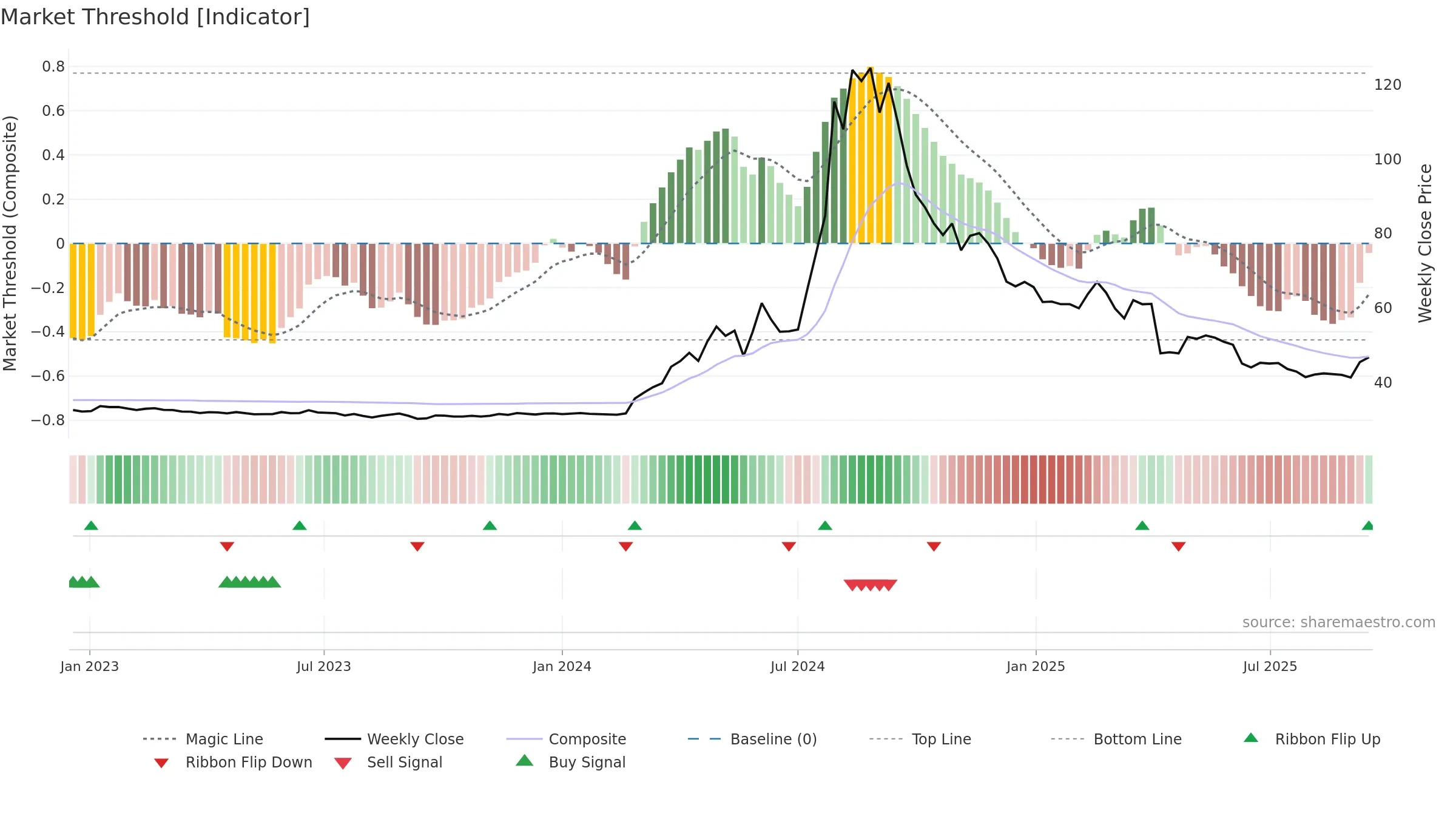
Task: Click the ribbon flip down marker near Apr 2025
Action: (1179, 547)
